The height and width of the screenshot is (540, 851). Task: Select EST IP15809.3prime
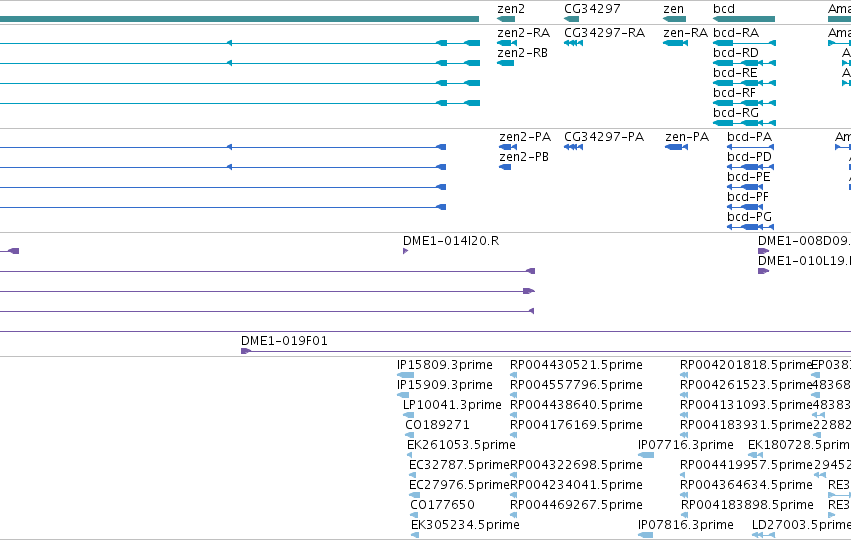tap(444, 365)
